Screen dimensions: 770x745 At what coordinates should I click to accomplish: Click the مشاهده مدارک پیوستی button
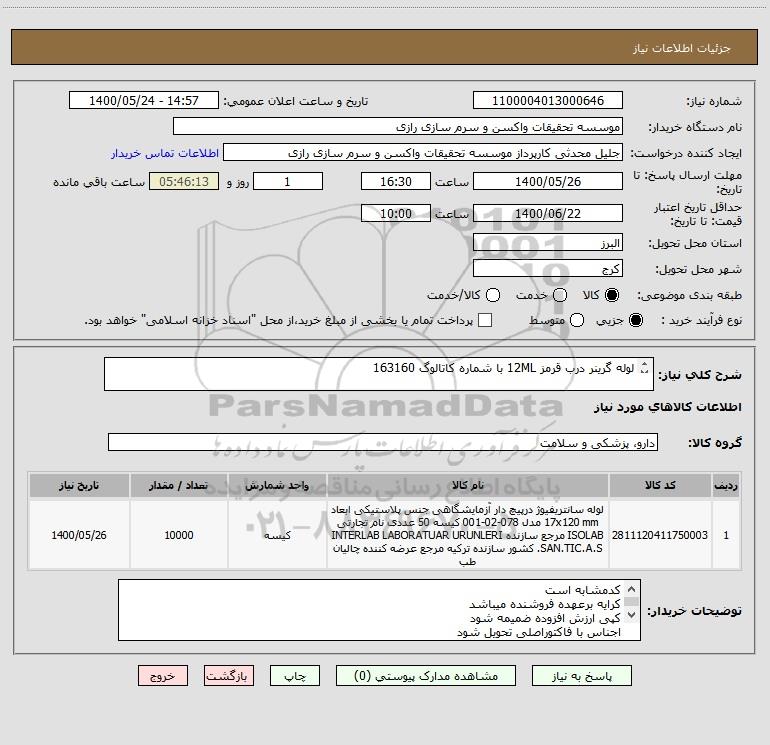point(426,676)
